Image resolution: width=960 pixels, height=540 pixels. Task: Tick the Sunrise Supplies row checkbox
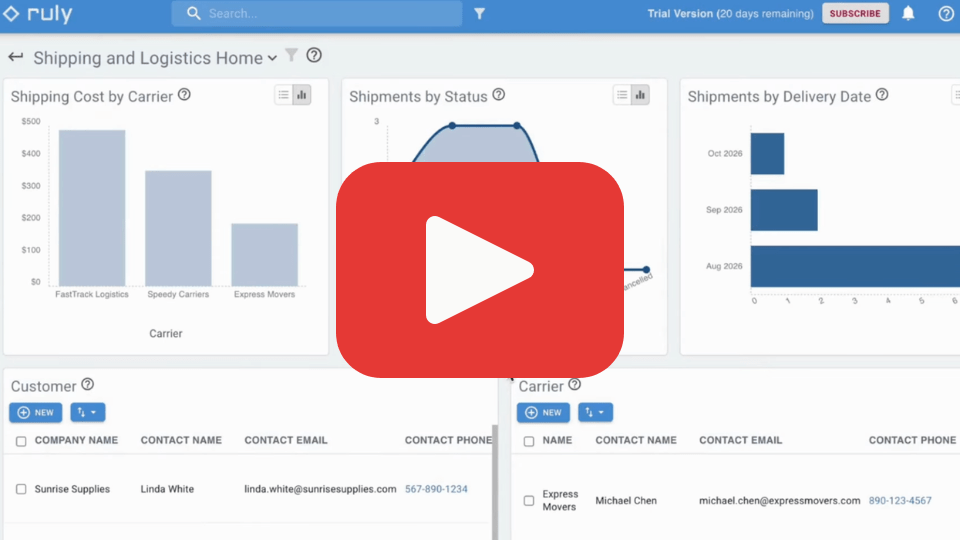tap(21, 489)
